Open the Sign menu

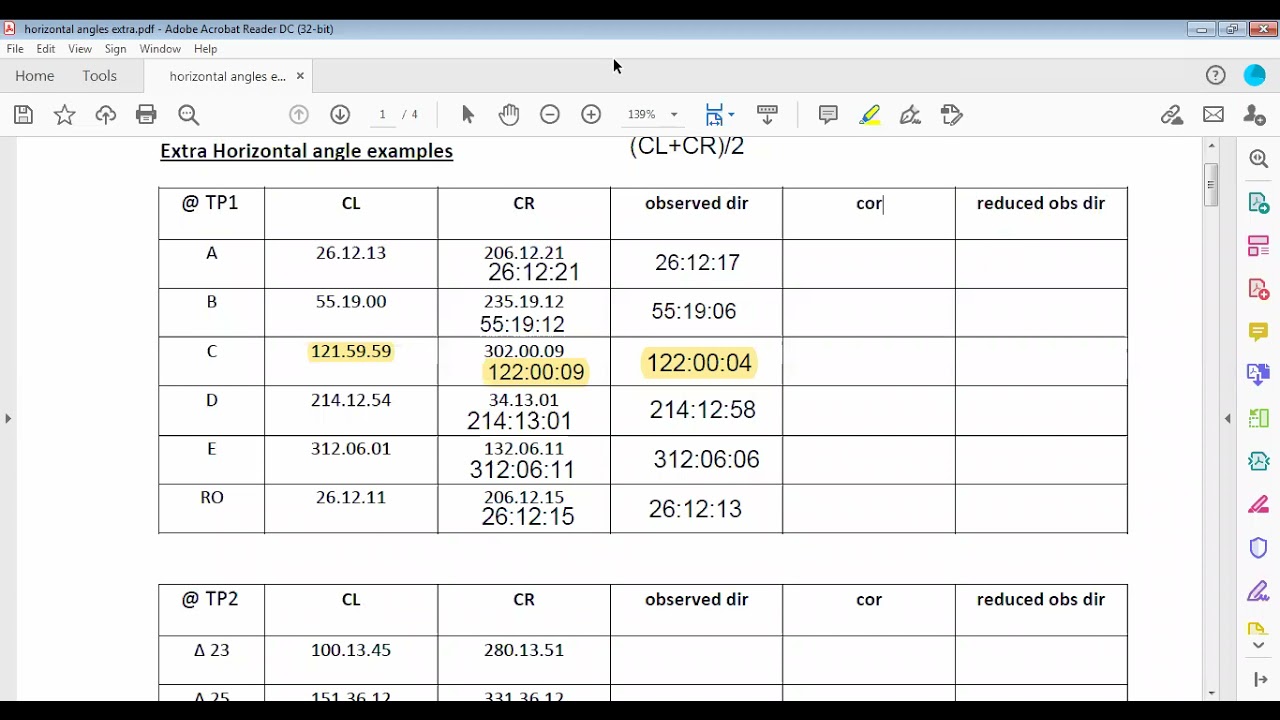pyautogui.click(x=115, y=48)
